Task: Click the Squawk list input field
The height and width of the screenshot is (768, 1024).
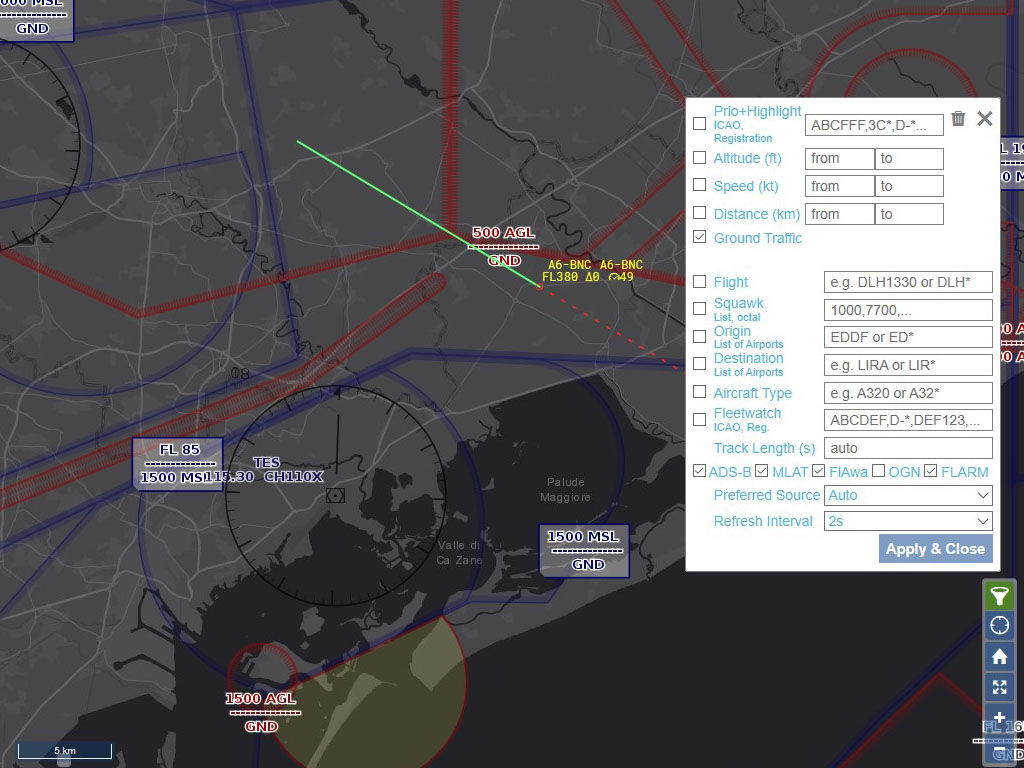Action: 908,310
